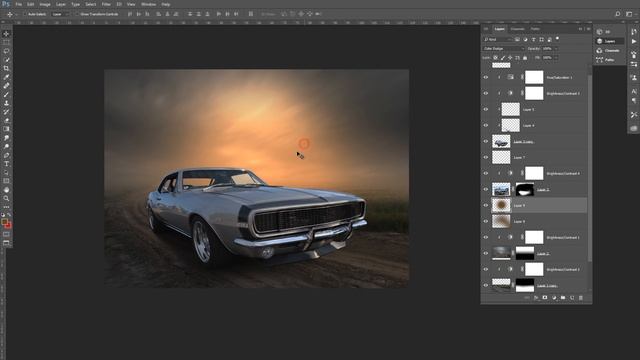Click the Layers panel vertical scrollbar
640x360 pixels.
[x=589, y=167]
